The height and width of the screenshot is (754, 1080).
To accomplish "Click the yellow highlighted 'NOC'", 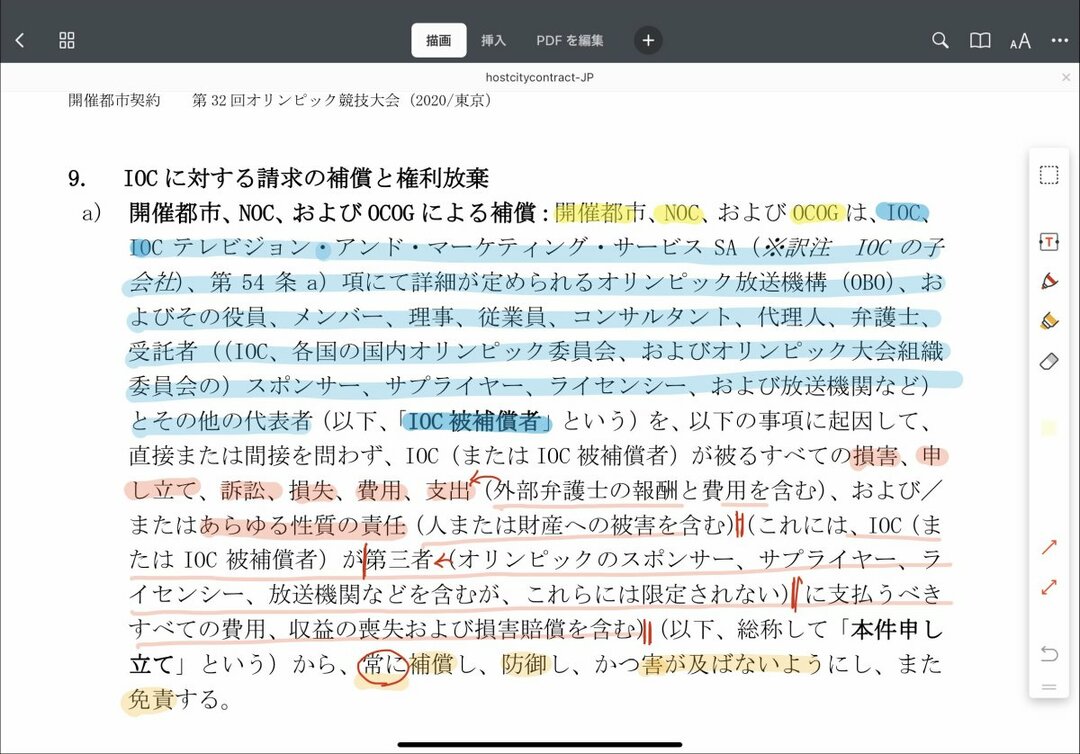I will (x=681, y=213).
